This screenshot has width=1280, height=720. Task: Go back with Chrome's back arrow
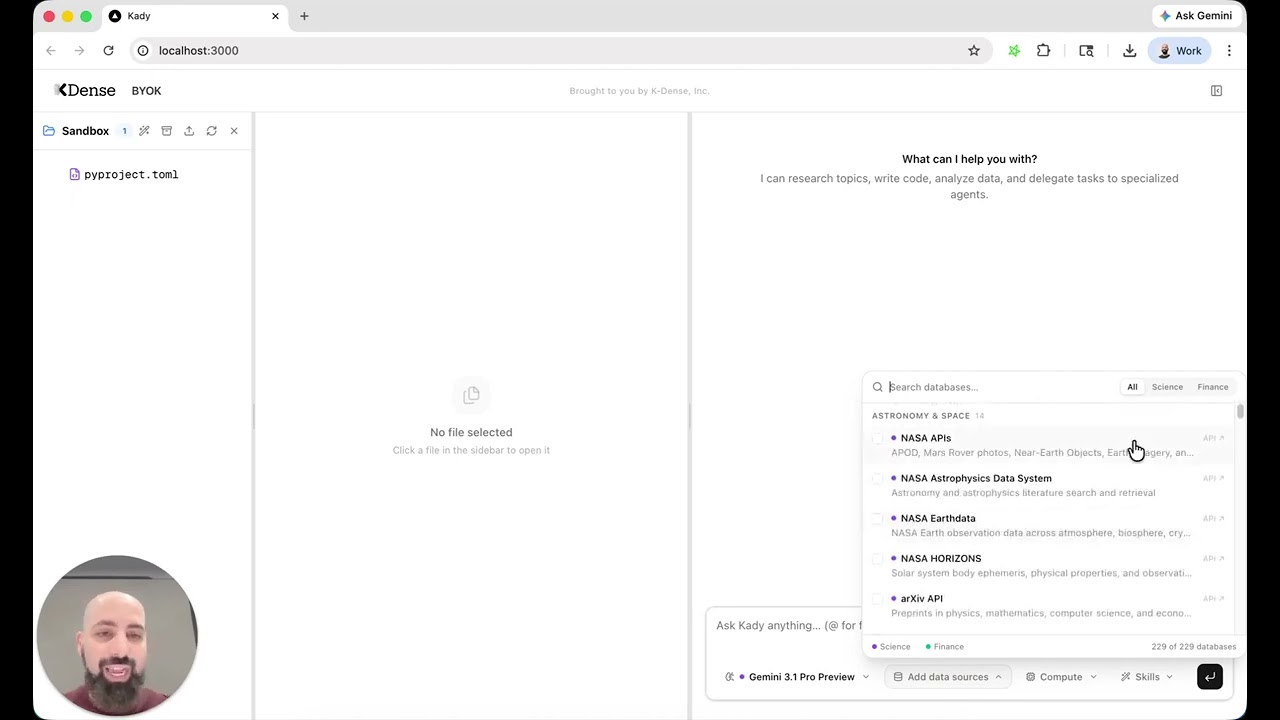(x=51, y=51)
